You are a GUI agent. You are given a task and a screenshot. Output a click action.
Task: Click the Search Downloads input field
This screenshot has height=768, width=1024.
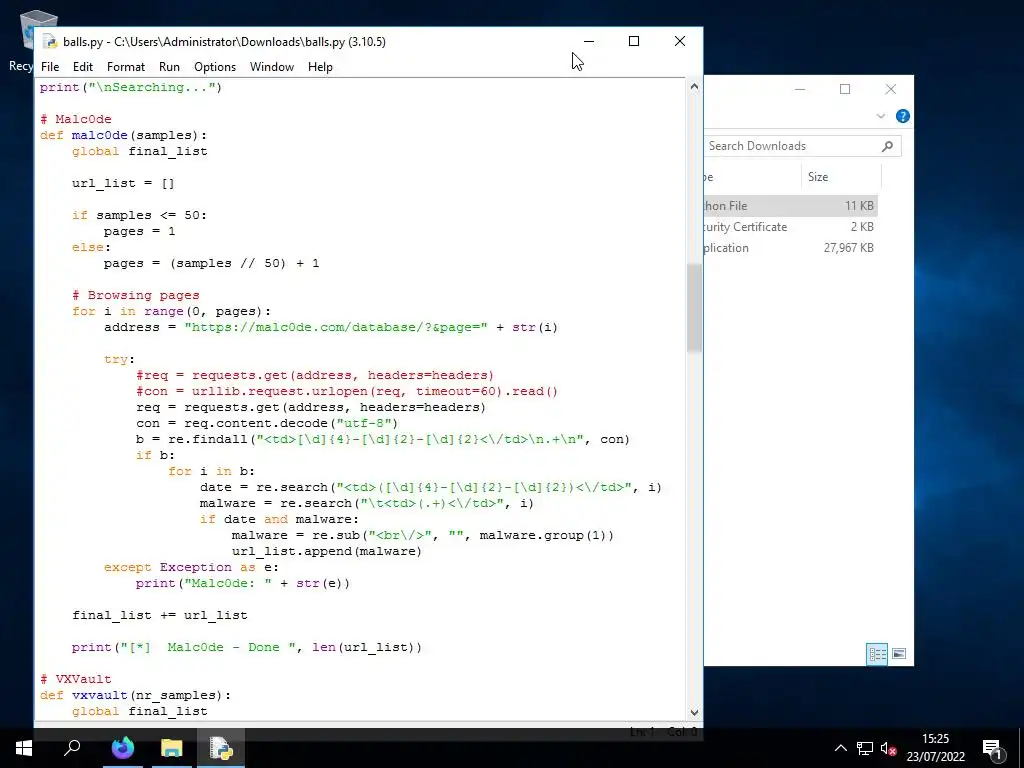[793, 146]
